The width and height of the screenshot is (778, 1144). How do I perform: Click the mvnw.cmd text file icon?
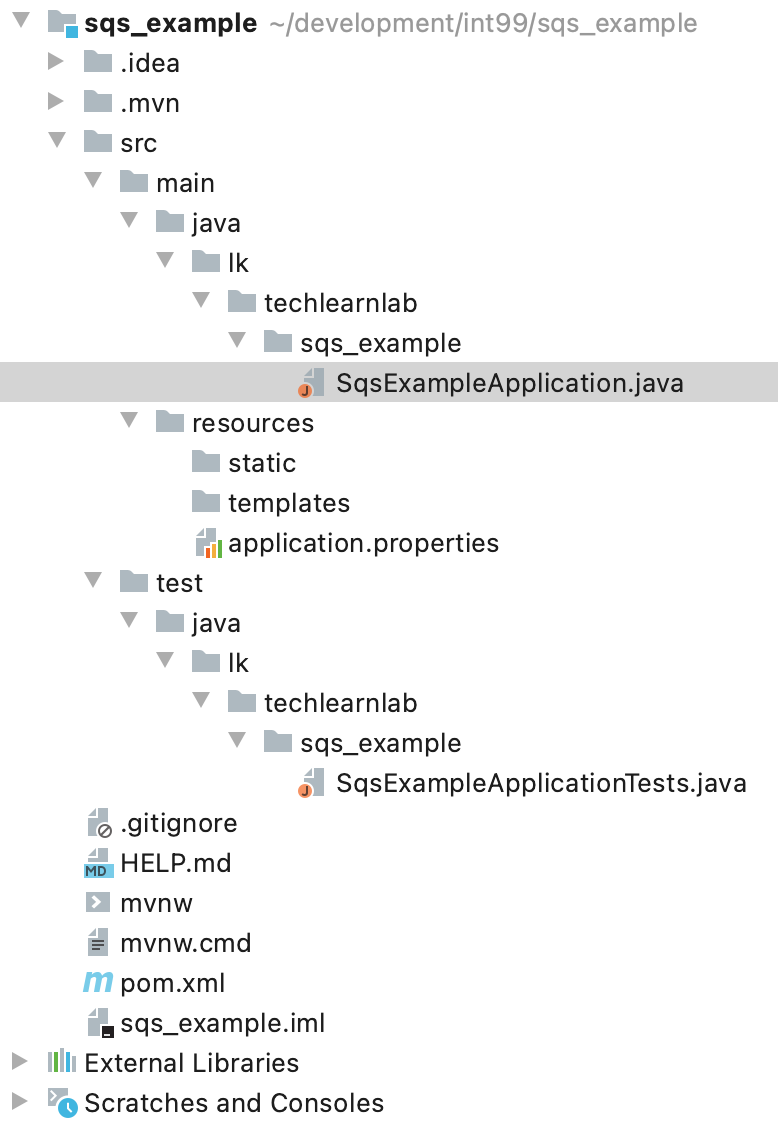98,943
